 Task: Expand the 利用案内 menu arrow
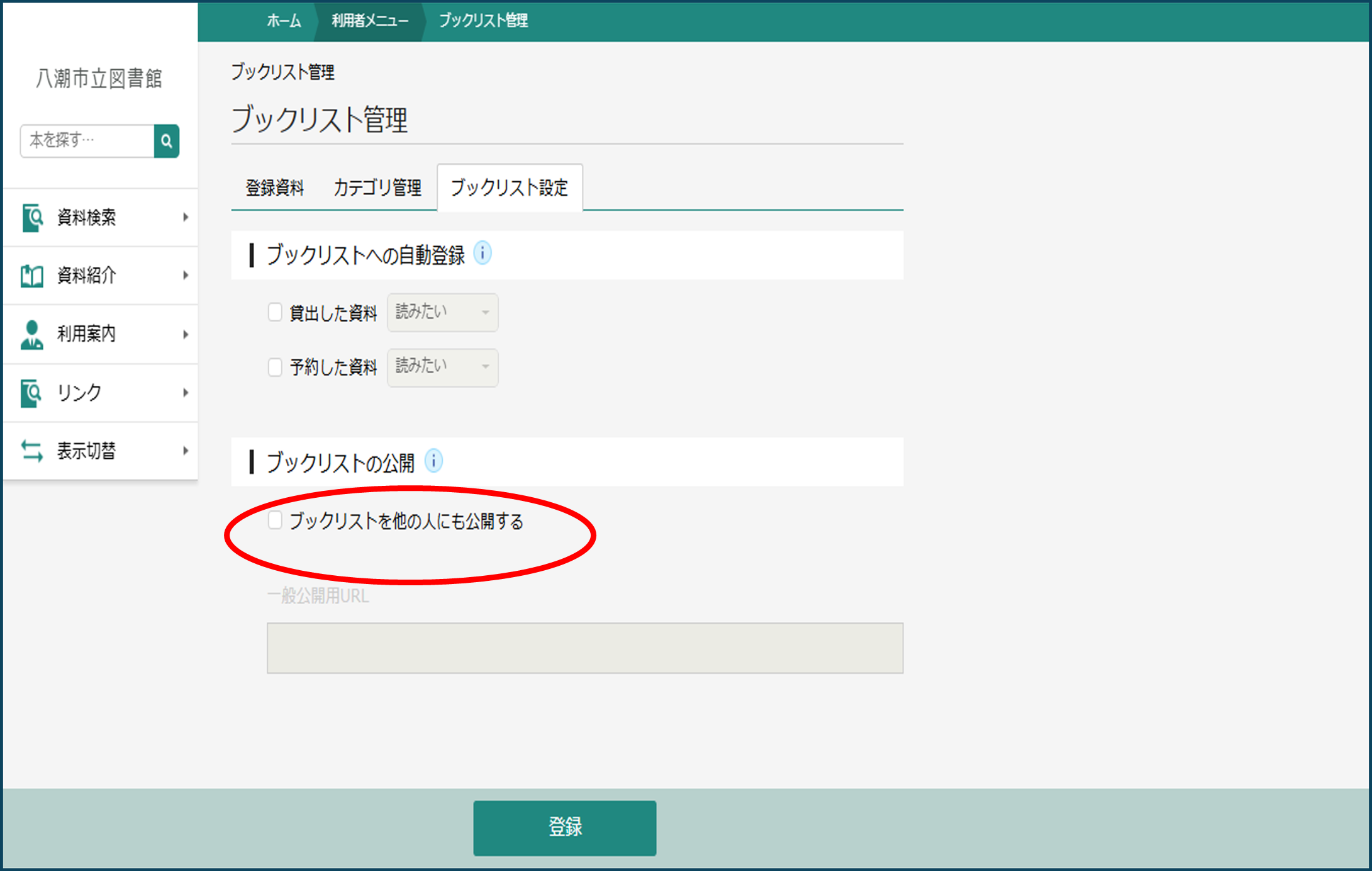click(186, 334)
